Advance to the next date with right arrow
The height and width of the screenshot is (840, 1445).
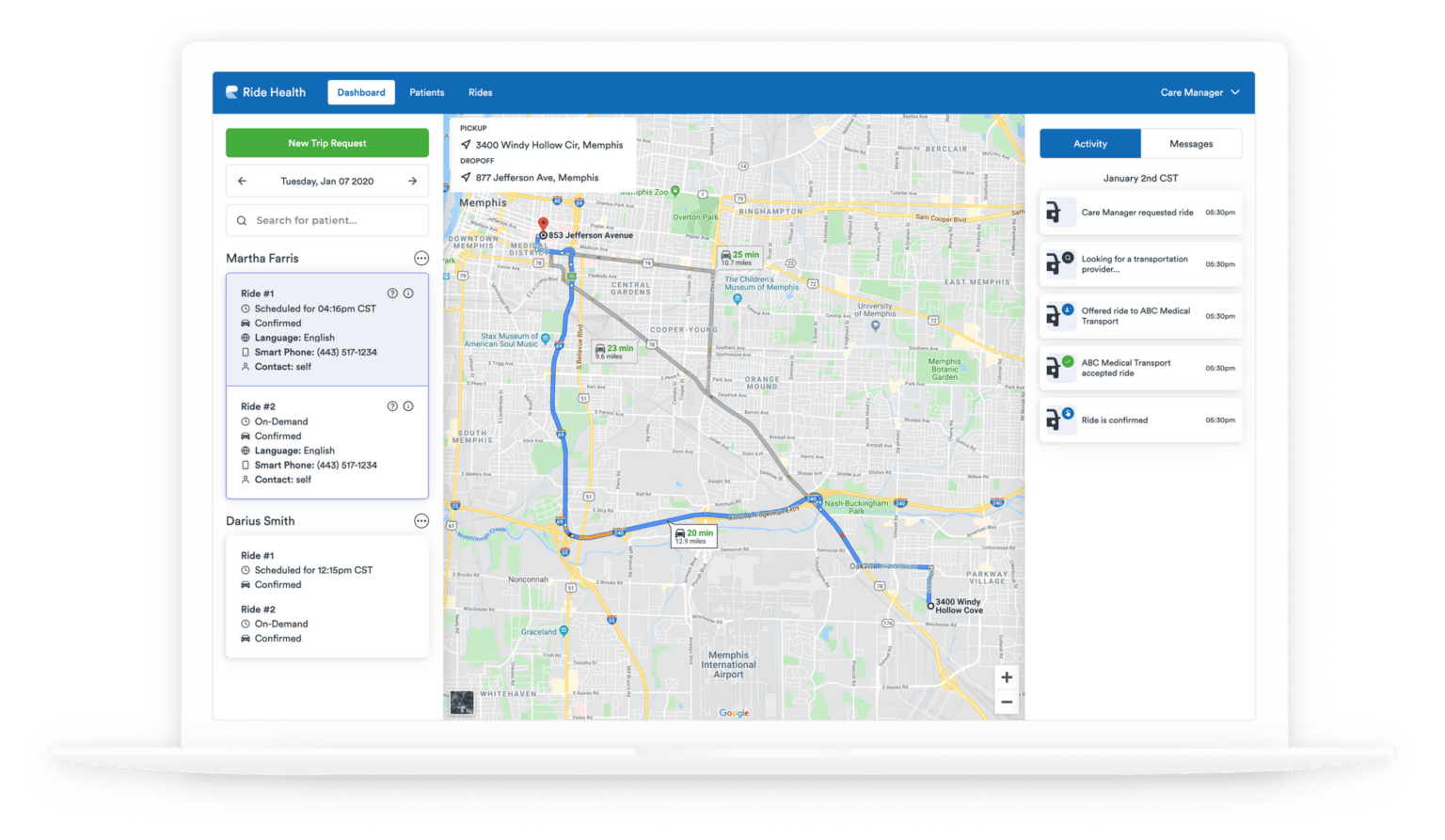coord(412,181)
